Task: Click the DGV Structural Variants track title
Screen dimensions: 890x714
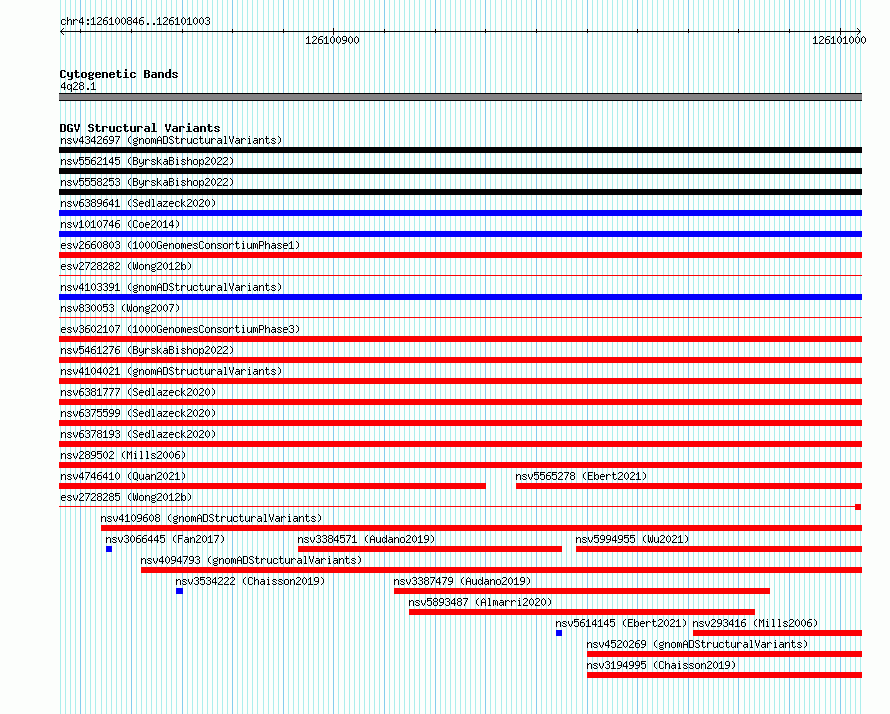Action: click(x=140, y=128)
